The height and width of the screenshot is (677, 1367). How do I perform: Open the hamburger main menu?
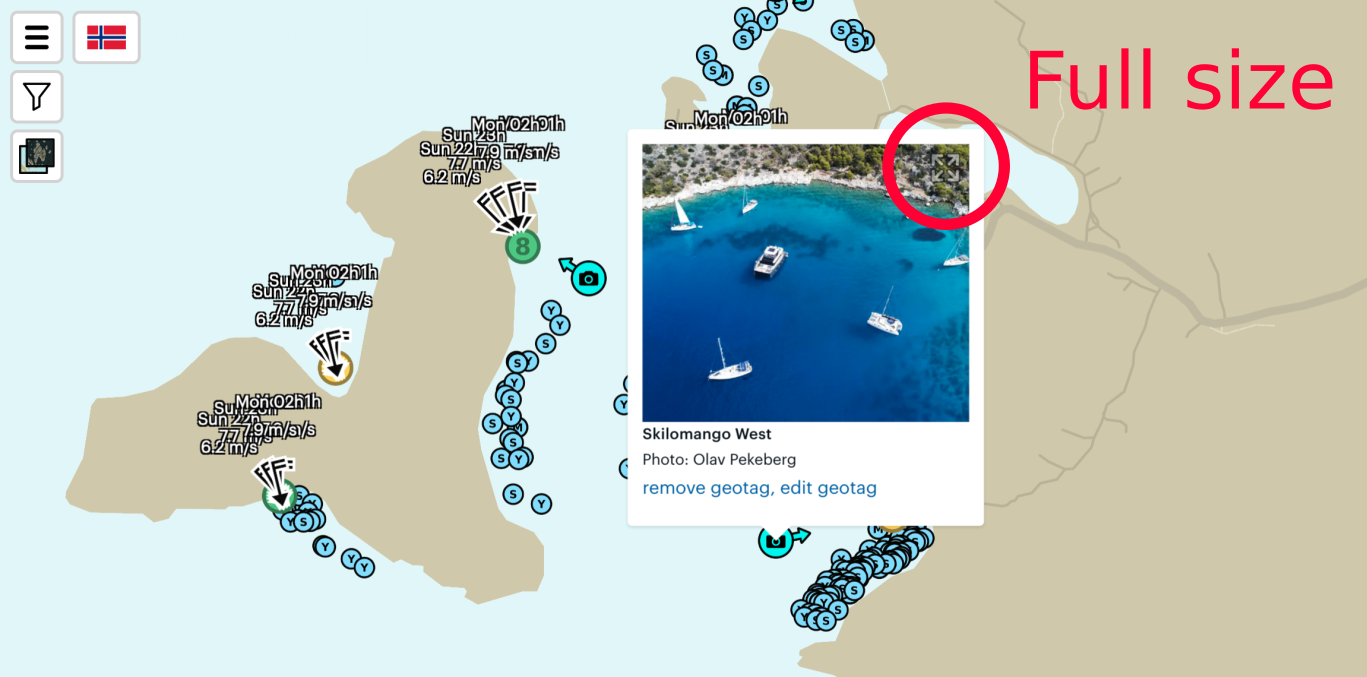click(37, 38)
